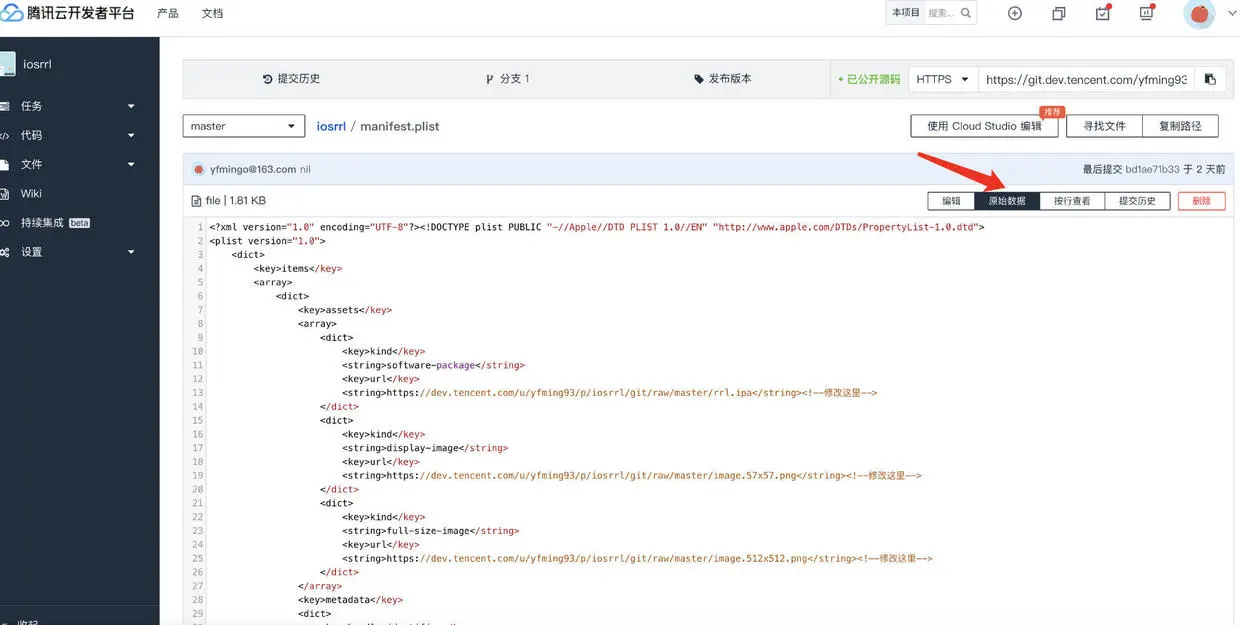The height and width of the screenshot is (625, 1240).
Task: Click the iosrrl project avatar in sidebar
Action: 7,64
